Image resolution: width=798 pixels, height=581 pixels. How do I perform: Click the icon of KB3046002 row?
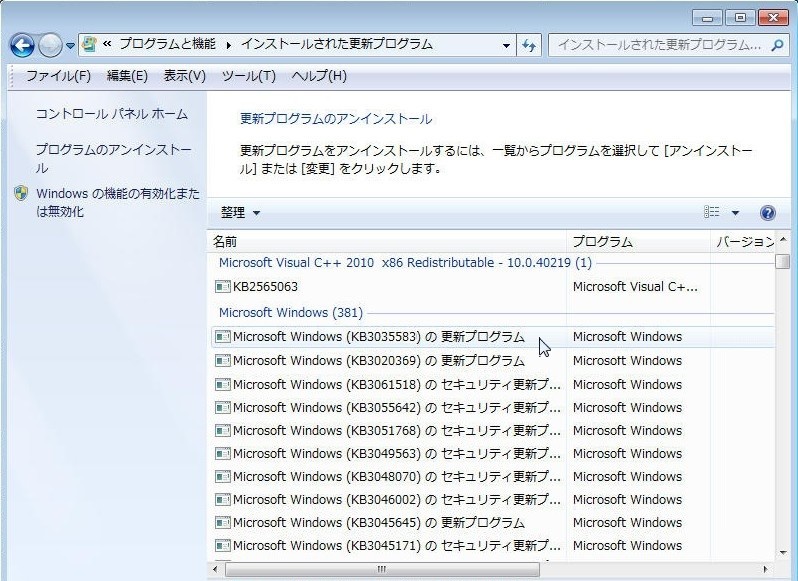point(222,500)
